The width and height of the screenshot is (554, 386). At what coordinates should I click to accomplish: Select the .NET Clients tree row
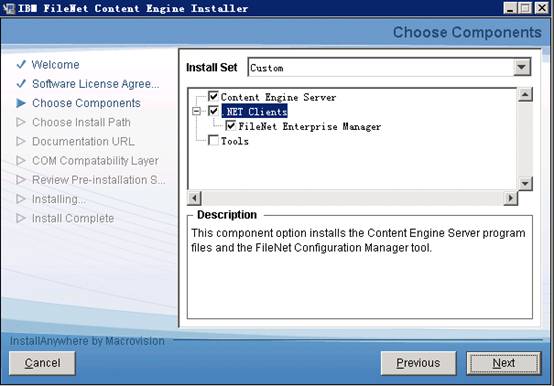[254, 111]
